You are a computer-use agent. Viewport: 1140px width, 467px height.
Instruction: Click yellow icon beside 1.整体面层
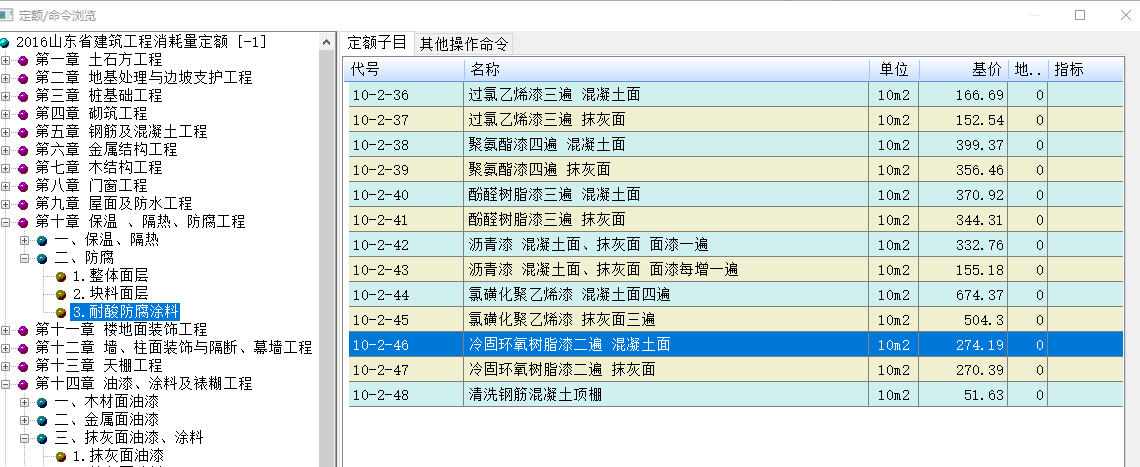click(61, 276)
